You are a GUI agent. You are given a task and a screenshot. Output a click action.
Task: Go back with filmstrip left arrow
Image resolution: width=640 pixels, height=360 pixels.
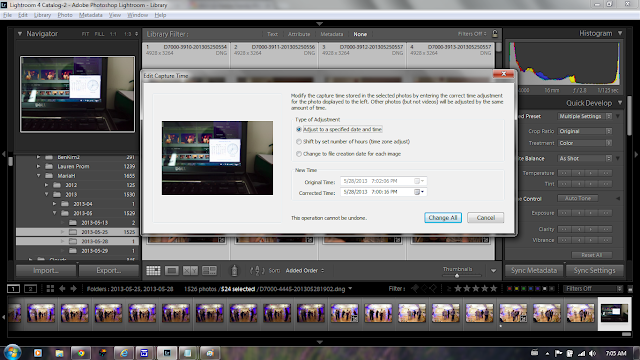[62, 289]
